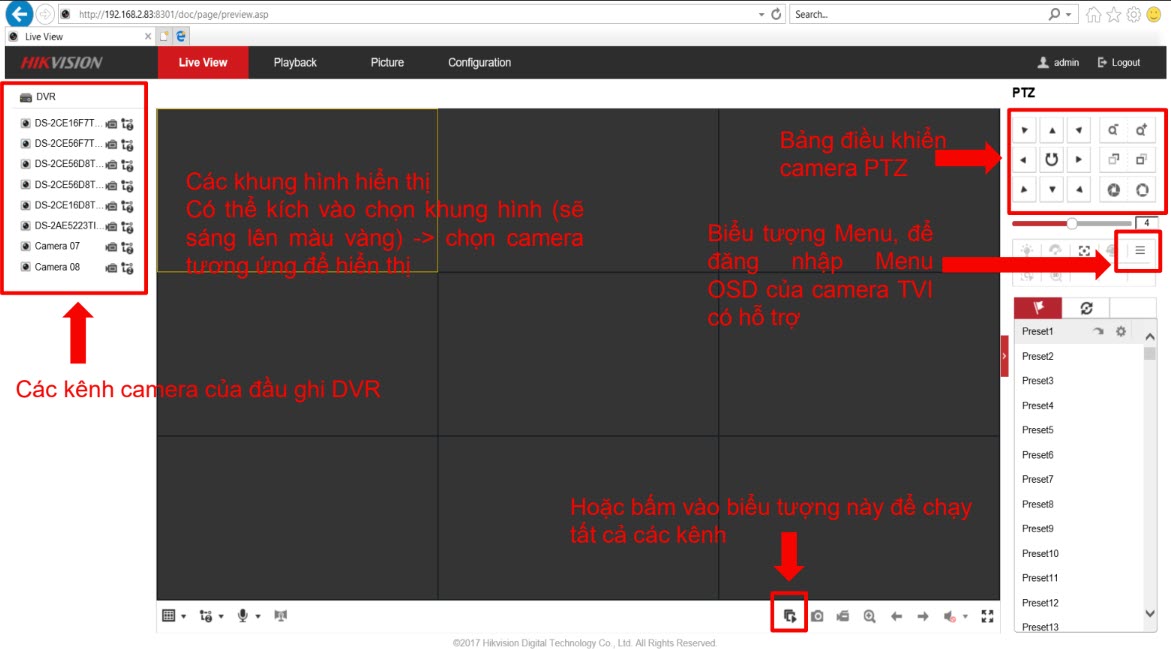Click the start all live view icon

(x=789, y=616)
